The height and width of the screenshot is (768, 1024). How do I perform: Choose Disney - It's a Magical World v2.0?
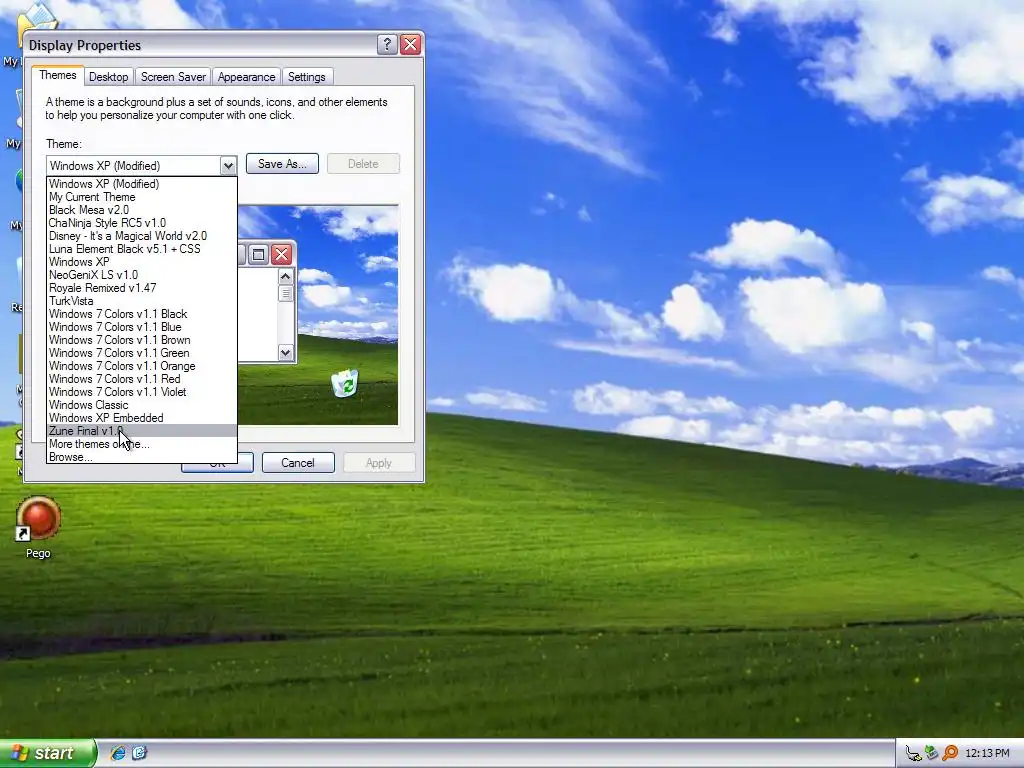142,236
